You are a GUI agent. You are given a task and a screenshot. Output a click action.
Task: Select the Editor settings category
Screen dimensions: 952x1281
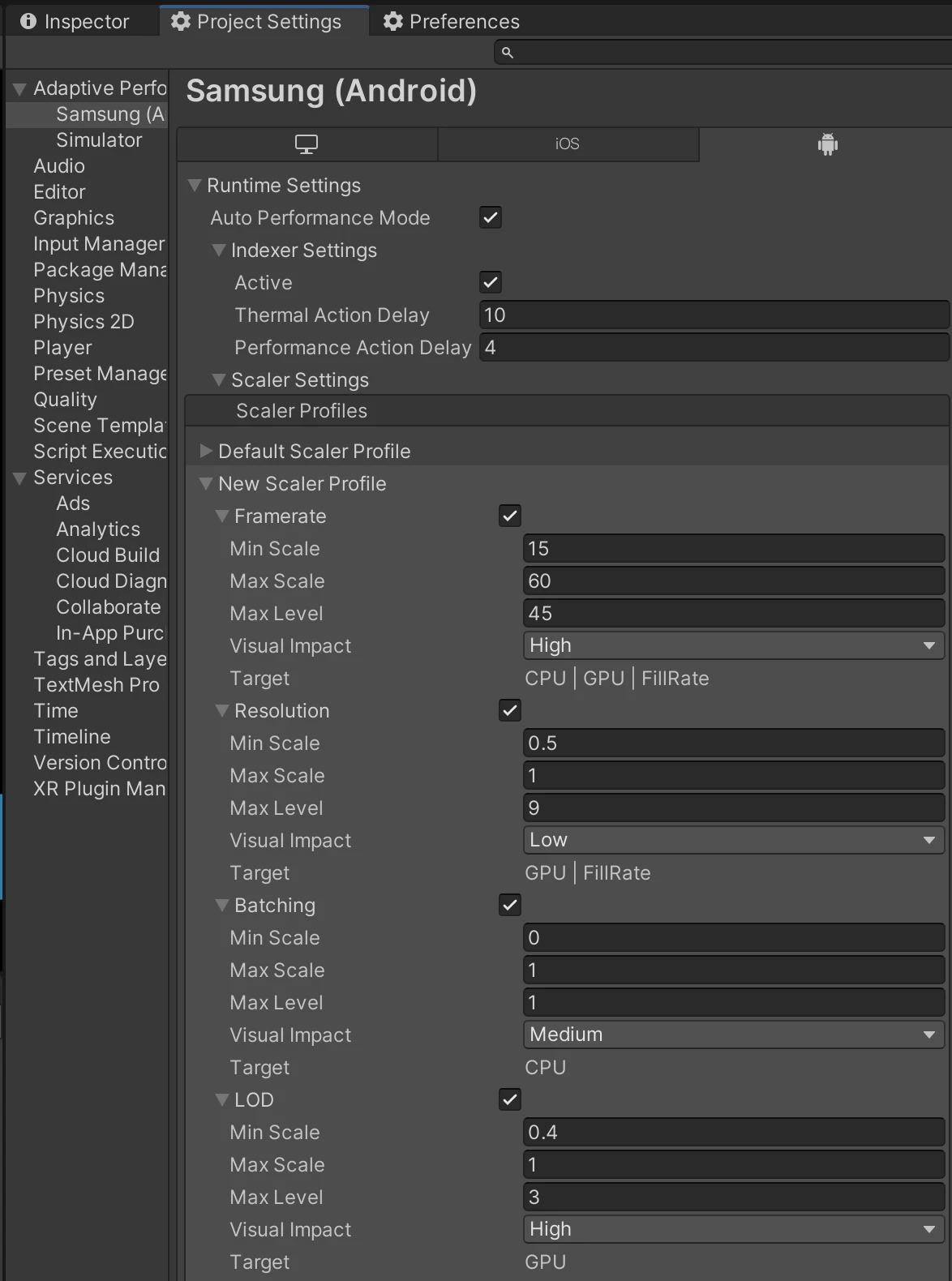(x=59, y=192)
